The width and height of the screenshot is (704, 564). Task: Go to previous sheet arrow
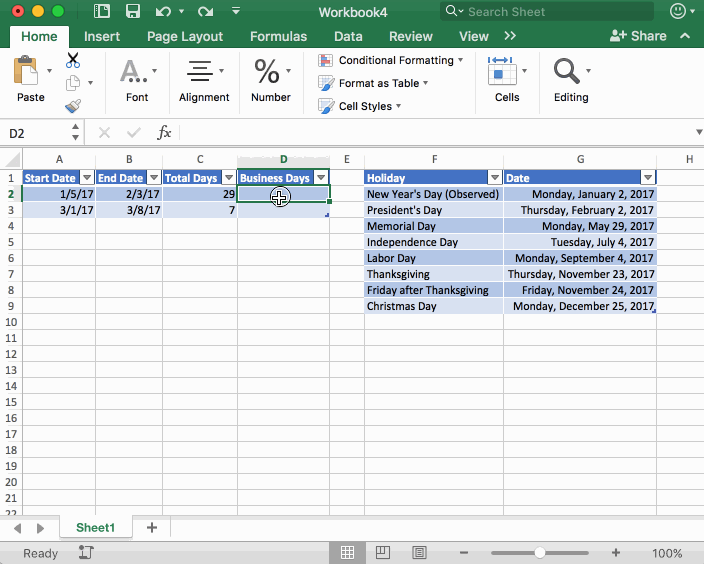tap(18, 528)
